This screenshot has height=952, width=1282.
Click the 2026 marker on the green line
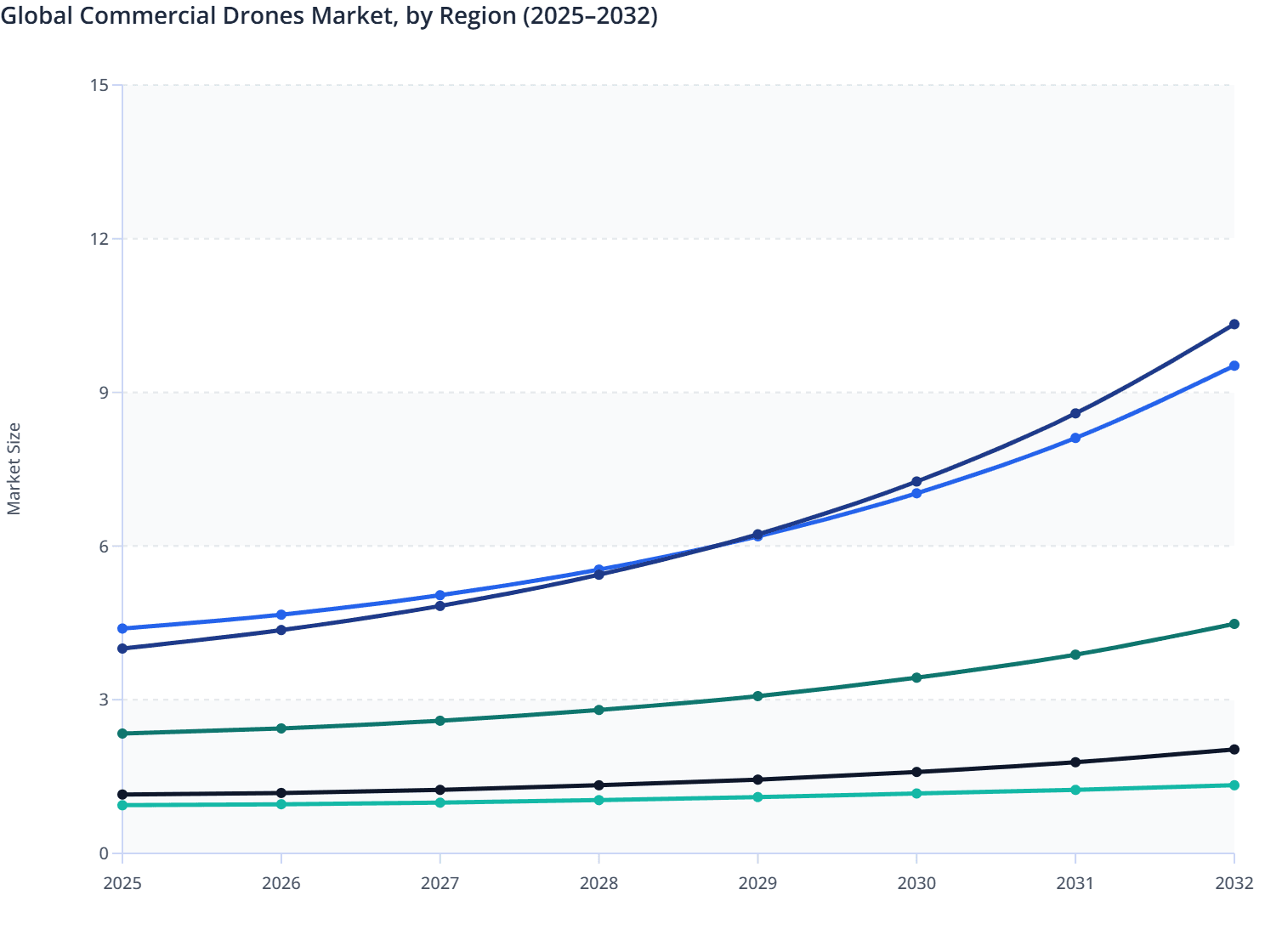tap(281, 728)
